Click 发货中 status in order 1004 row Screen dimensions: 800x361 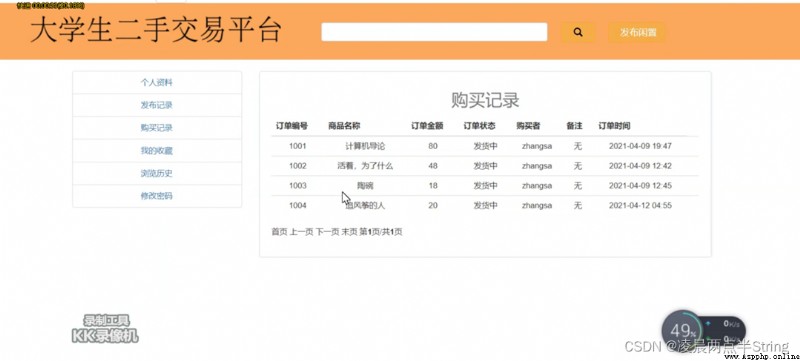[x=485, y=206]
